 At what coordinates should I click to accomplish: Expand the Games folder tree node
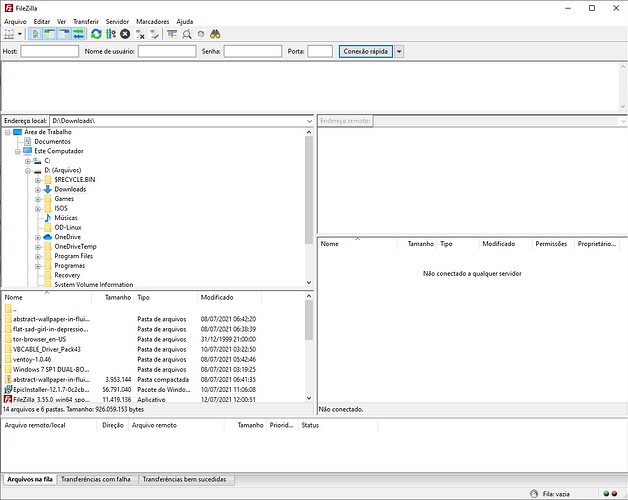37,199
